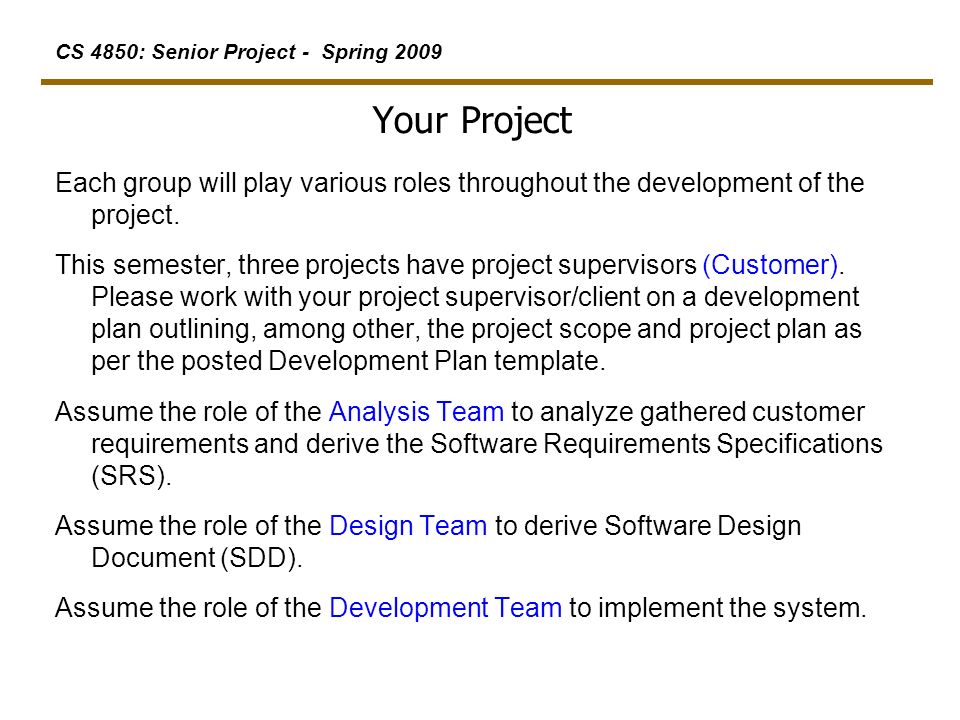Viewport: 960px width, 720px height.
Task: Click 'Spring 2009' in the header
Action: pos(382,52)
